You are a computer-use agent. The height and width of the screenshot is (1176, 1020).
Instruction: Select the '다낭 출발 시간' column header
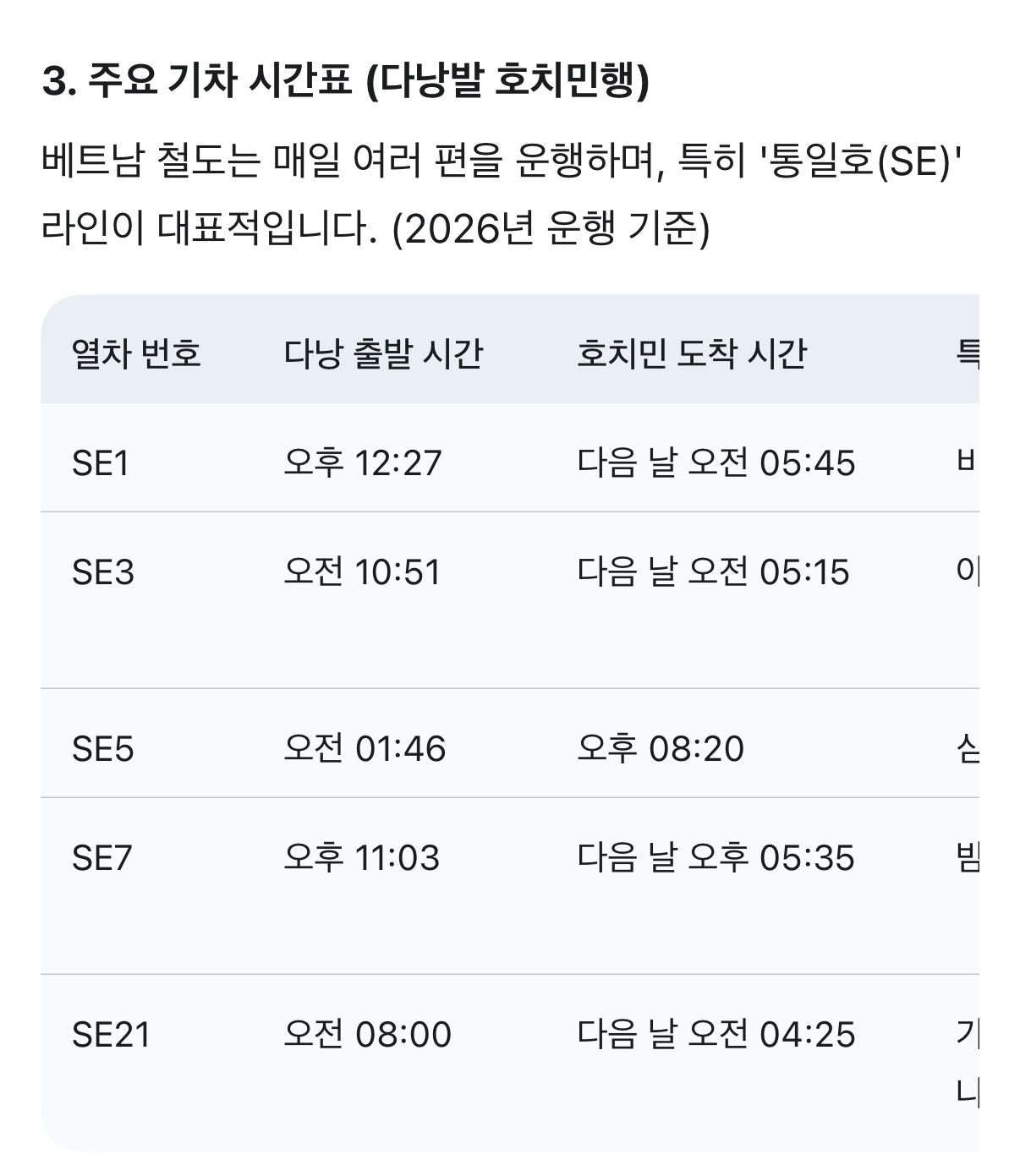click(383, 353)
